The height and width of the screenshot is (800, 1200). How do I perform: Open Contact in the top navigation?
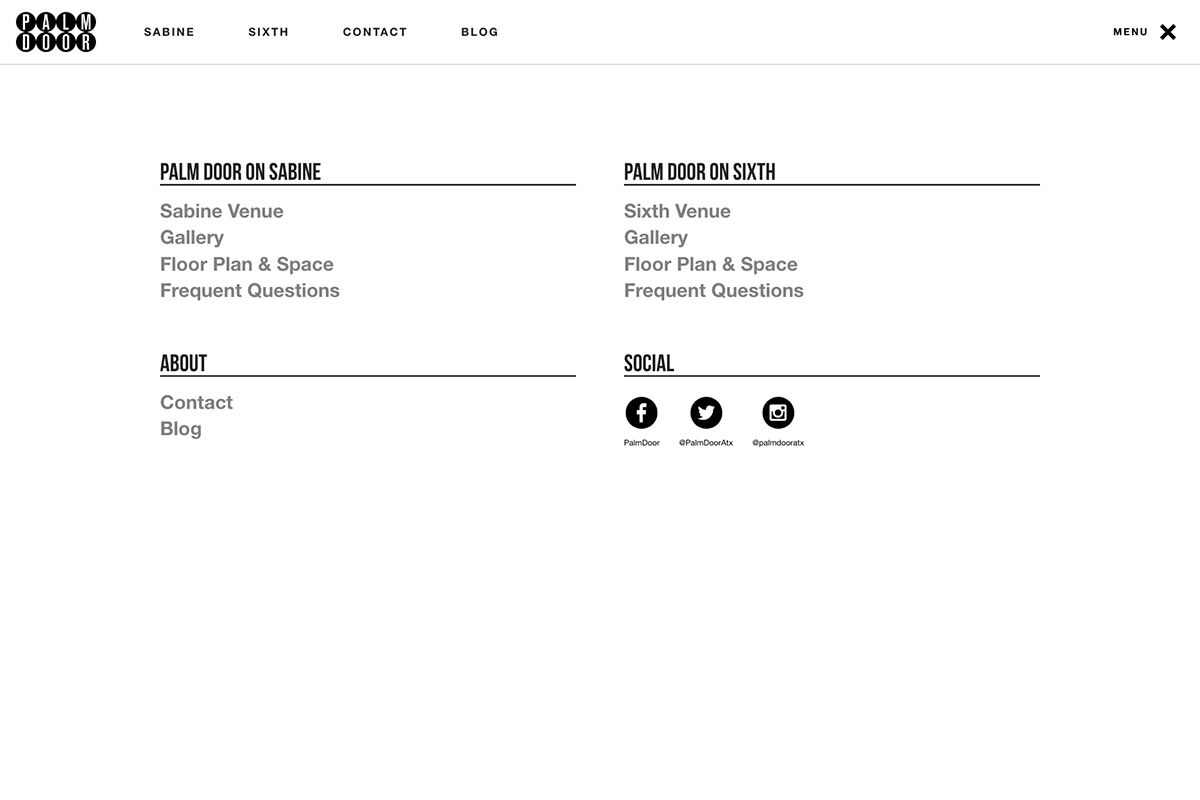375,32
